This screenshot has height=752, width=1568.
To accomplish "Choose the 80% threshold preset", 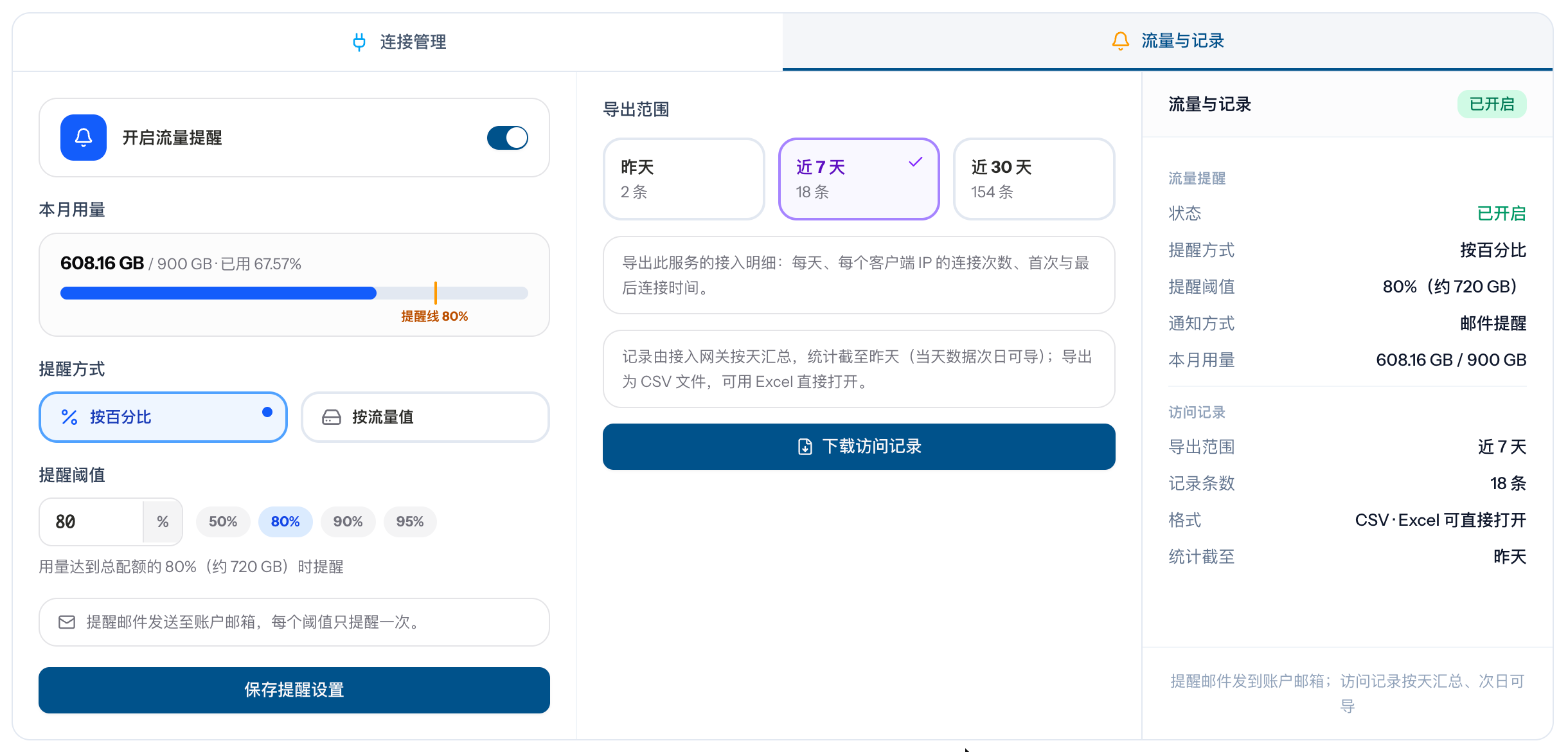I will [x=286, y=522].
